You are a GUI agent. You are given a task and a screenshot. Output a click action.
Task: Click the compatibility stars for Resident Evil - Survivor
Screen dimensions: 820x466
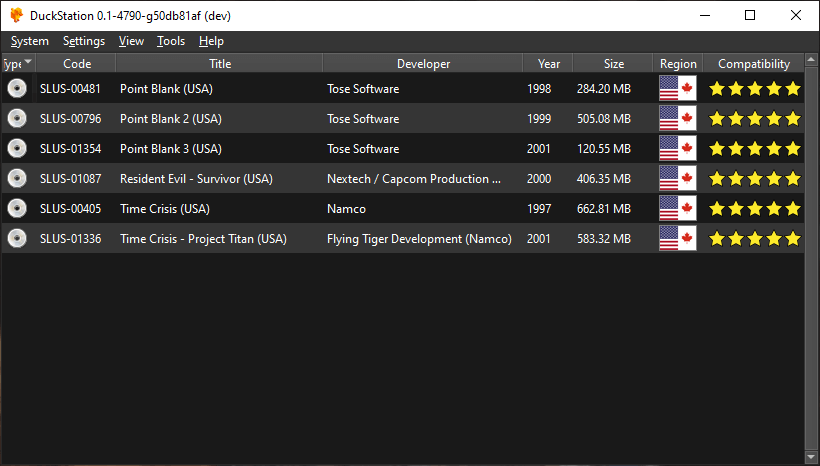point(755,178)
